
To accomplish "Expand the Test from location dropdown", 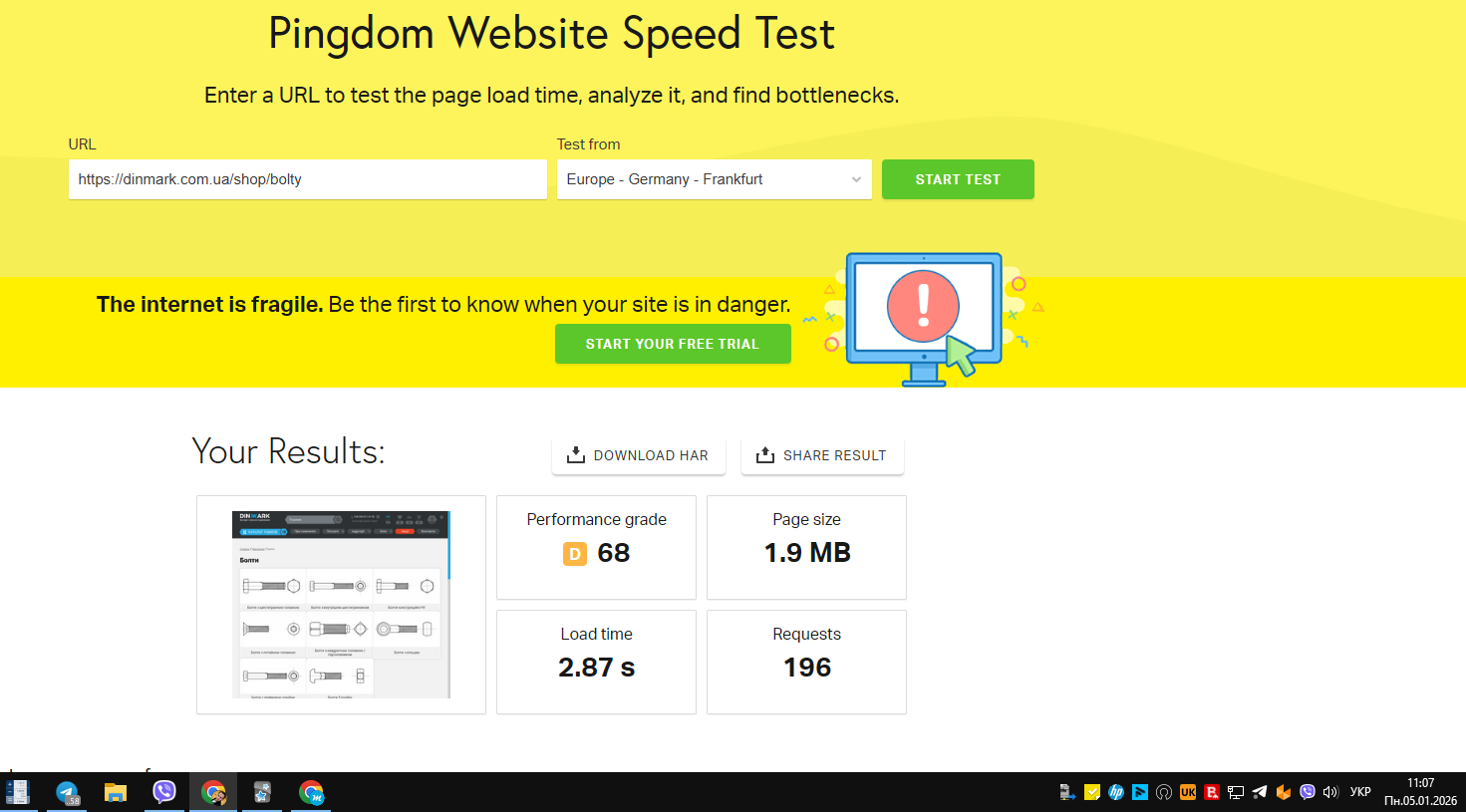I will 715,179.
